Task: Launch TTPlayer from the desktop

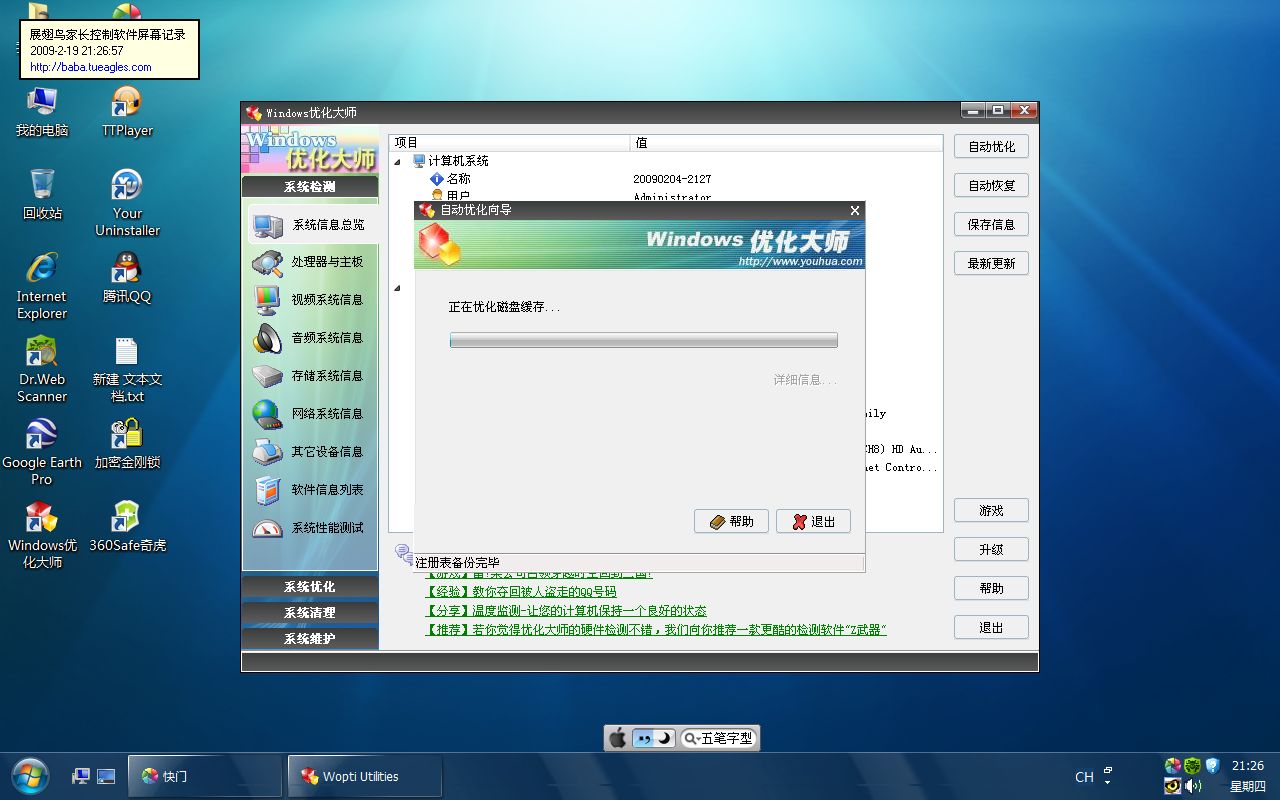Action: pos(127,112)
